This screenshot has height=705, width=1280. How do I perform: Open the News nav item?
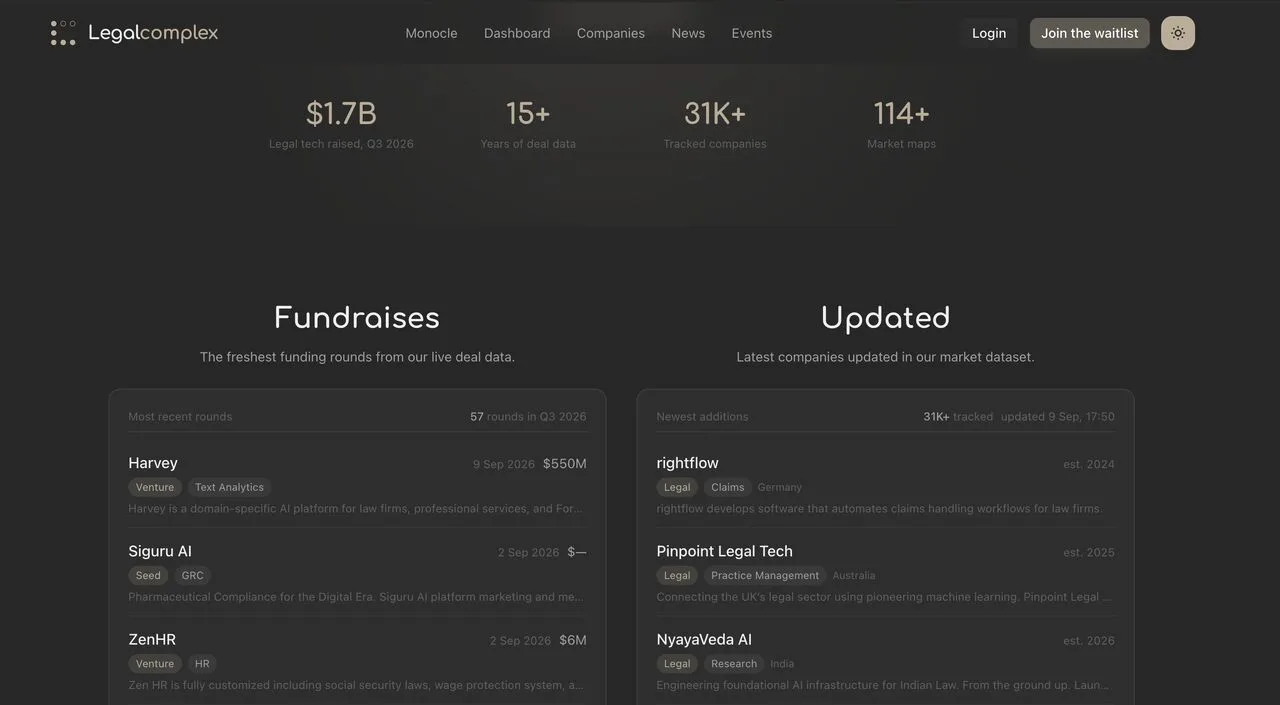pos(688,33)
